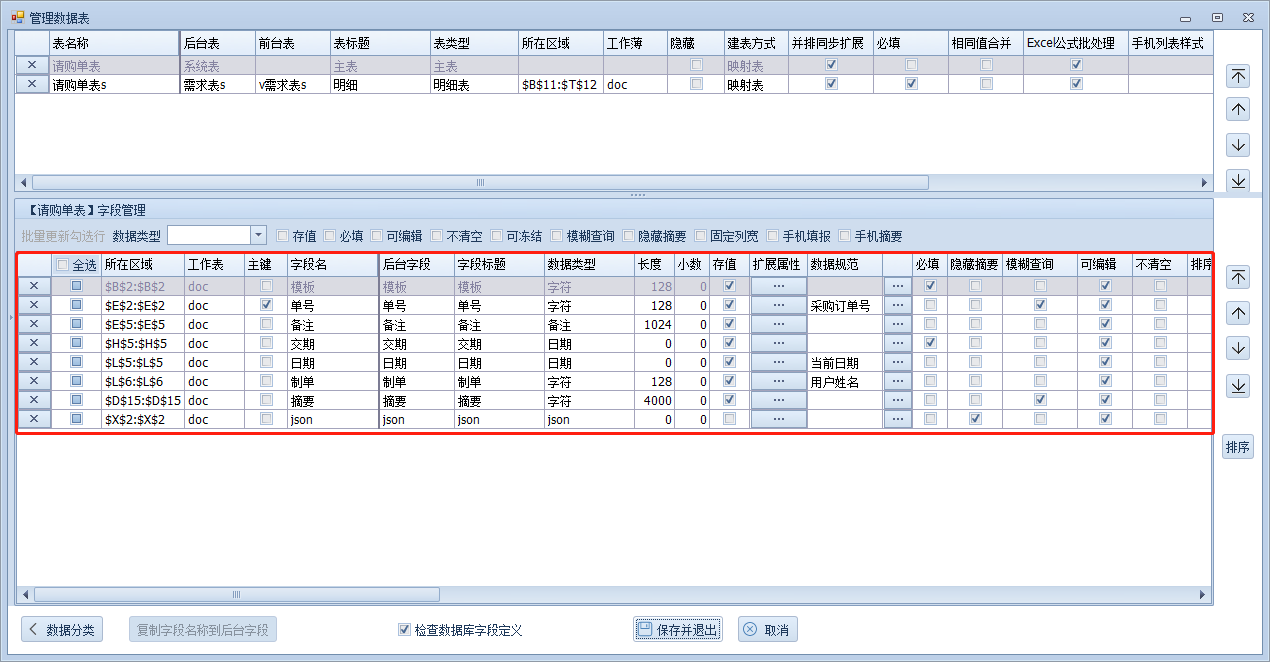Viewport: 1270px width, 662px height.
Task: Click the 取消 button
Action: [767, 630]
